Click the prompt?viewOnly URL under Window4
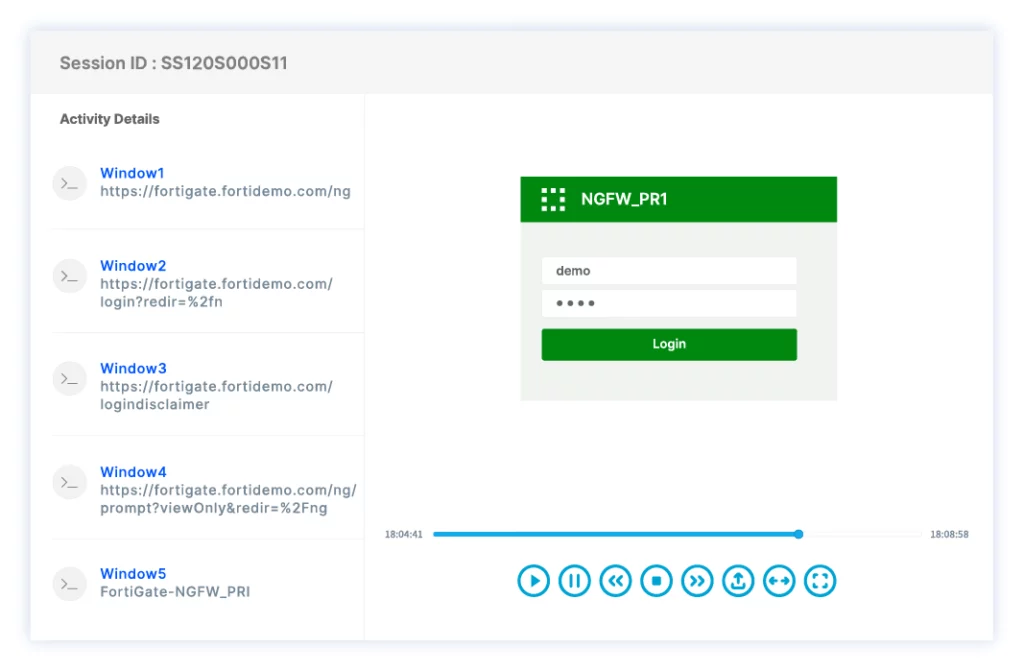 (229, 499)
